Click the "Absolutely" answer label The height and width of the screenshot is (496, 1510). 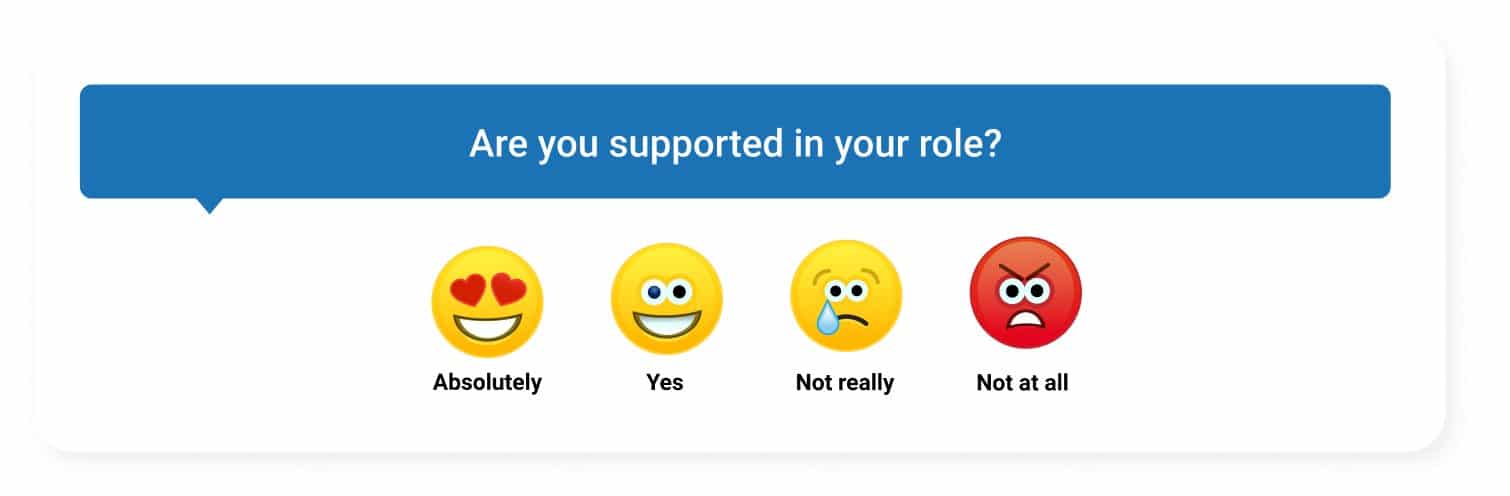[487, 382]
